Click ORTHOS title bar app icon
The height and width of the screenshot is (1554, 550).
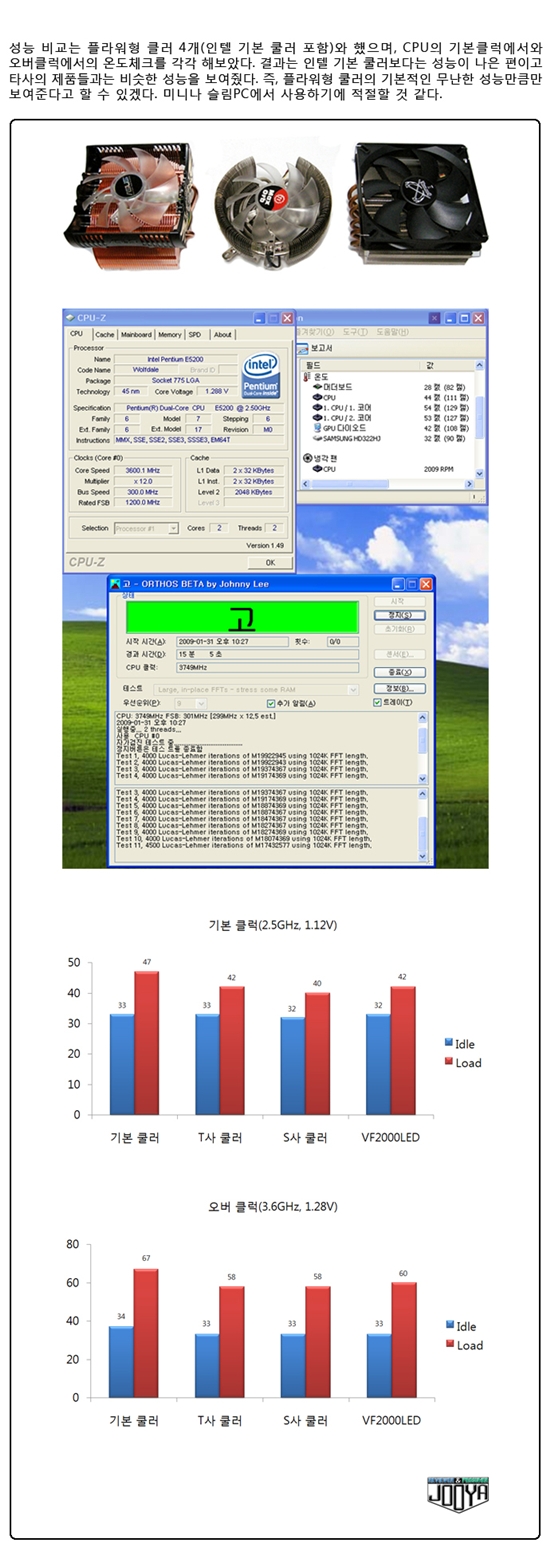(x=115, y=583)
